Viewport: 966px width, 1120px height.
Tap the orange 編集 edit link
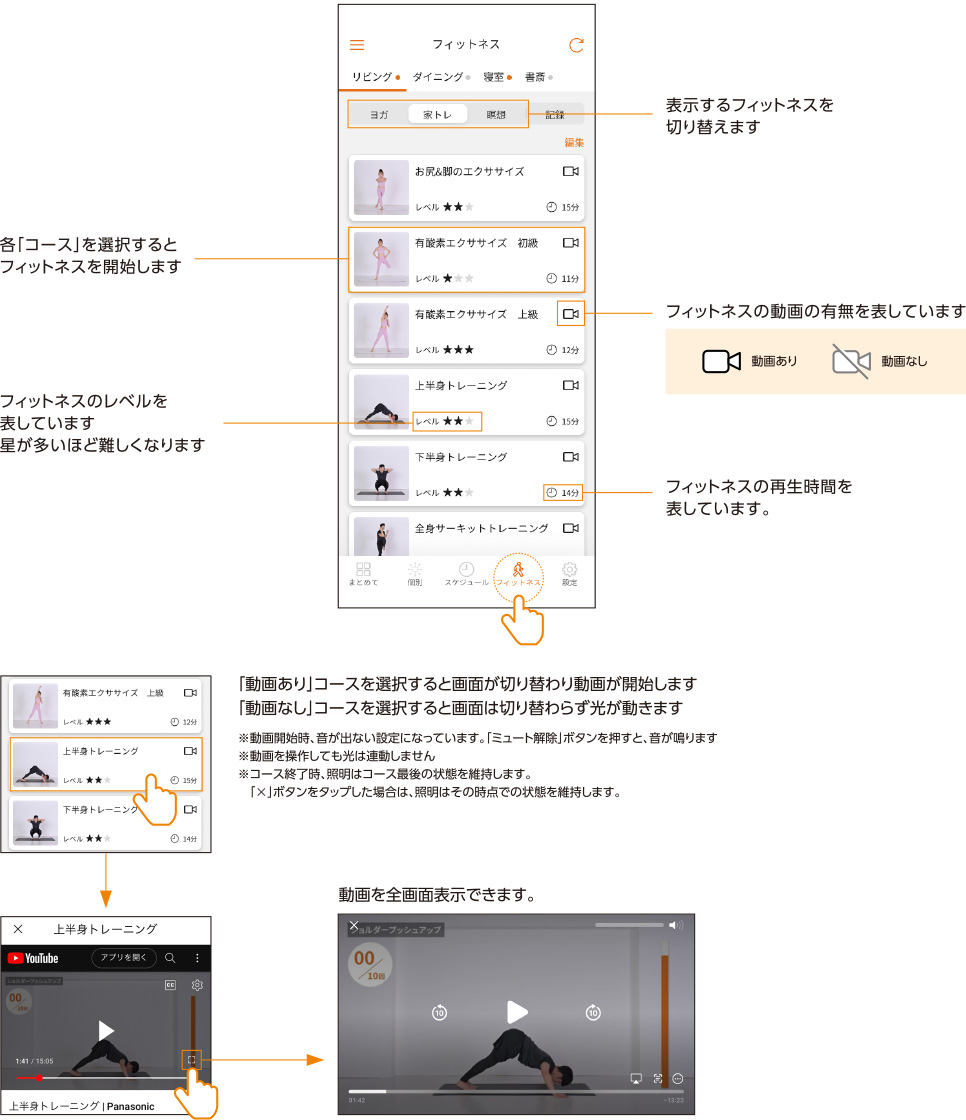pyautogui.click(x=574, y=142)
